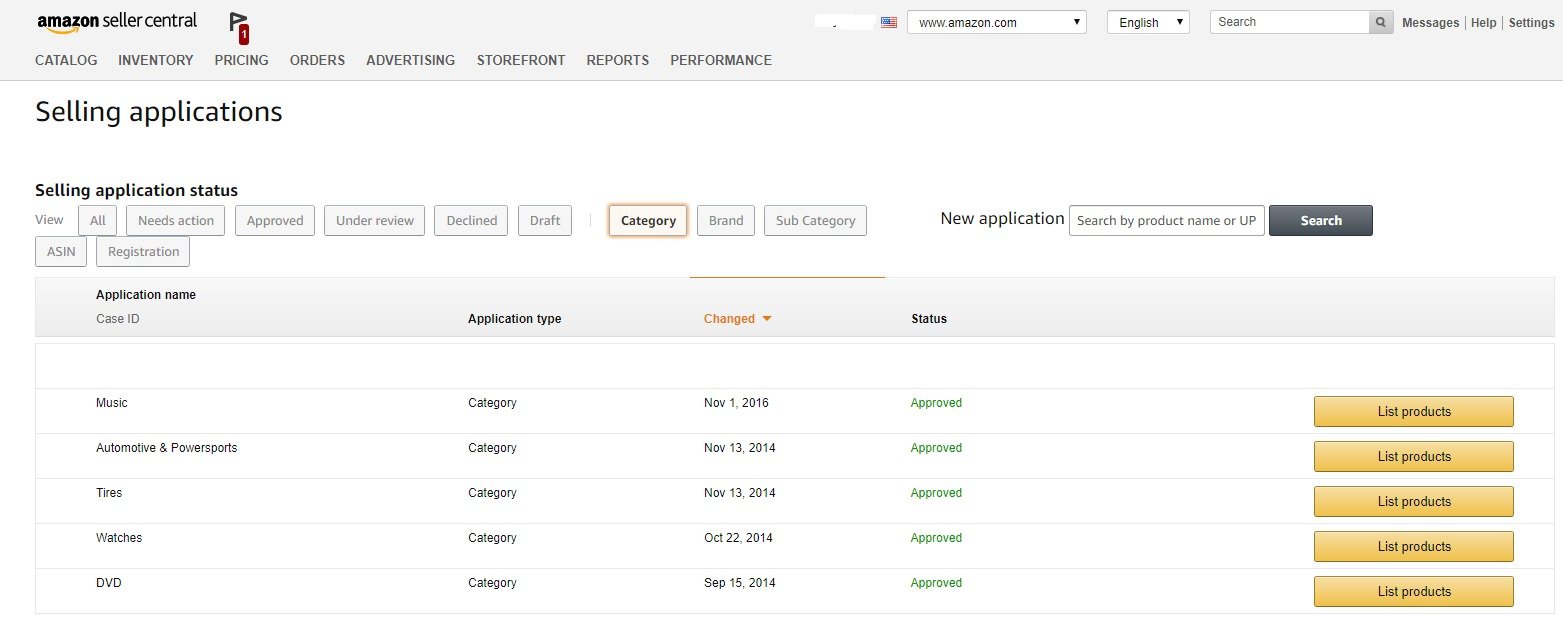Open the notification flag icon
Image resolution: width=1563 pixels, height=624 pixels.
tap(238, 27)
